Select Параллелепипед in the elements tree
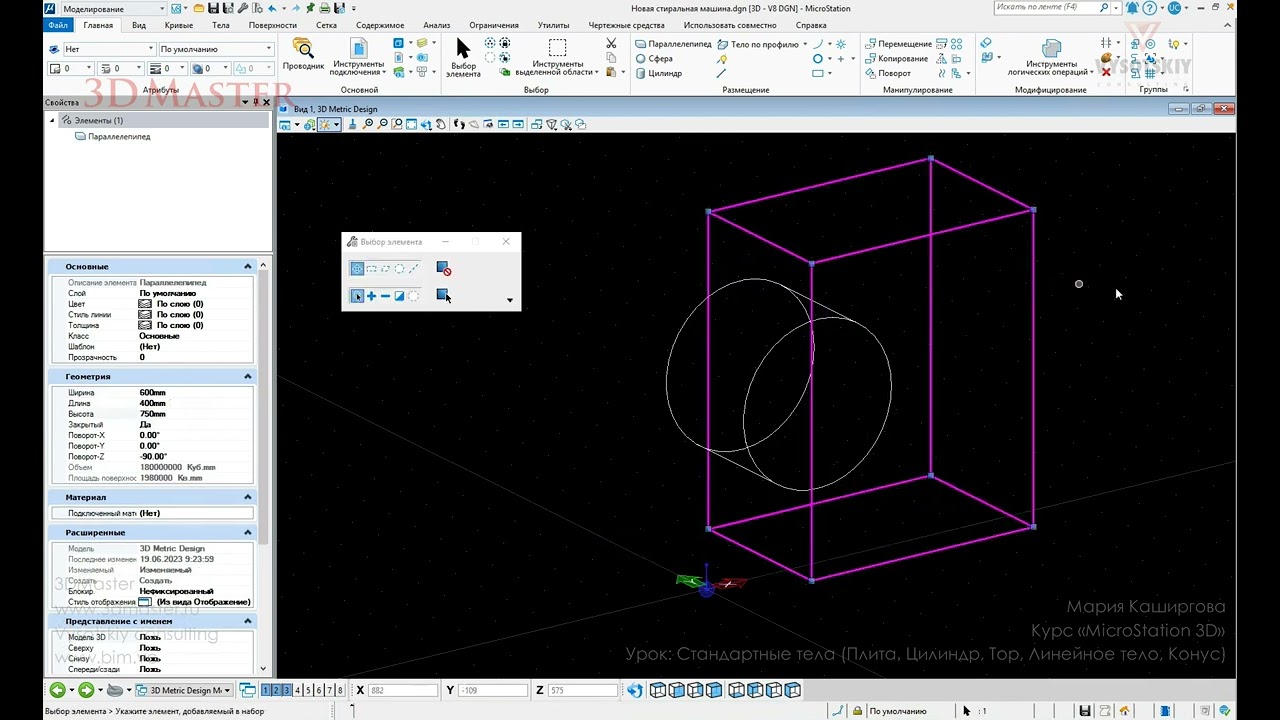The image size is (1280, 720). click(x=119, y=136)
